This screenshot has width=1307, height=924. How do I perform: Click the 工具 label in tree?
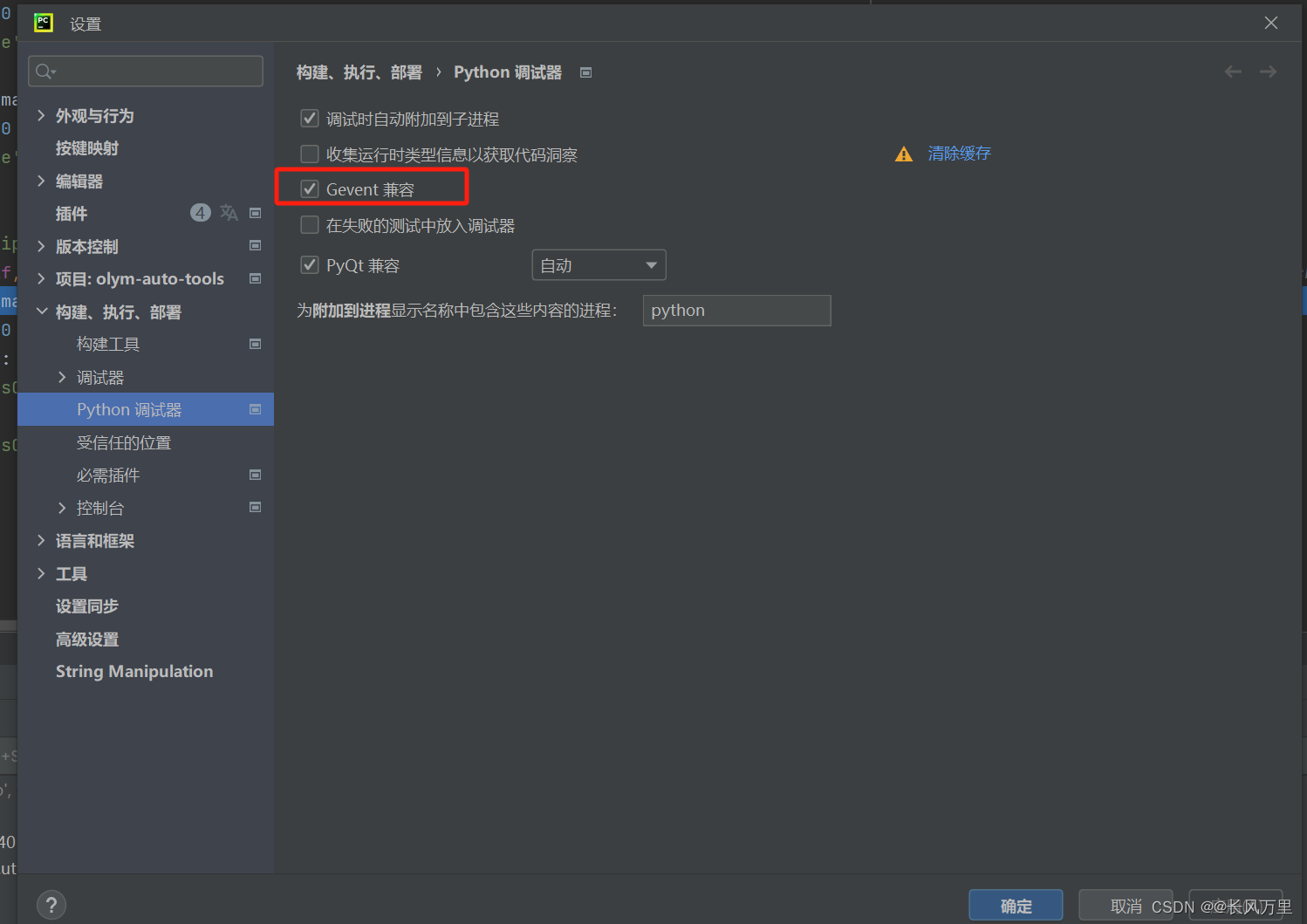[72, 574]
